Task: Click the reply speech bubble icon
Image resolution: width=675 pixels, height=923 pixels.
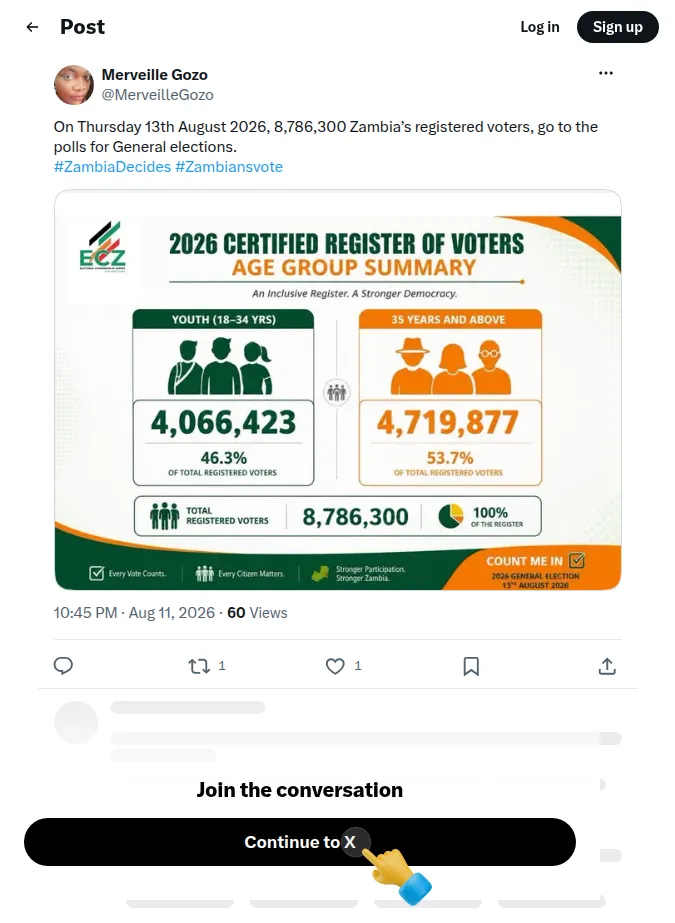Action: point(63,666)
